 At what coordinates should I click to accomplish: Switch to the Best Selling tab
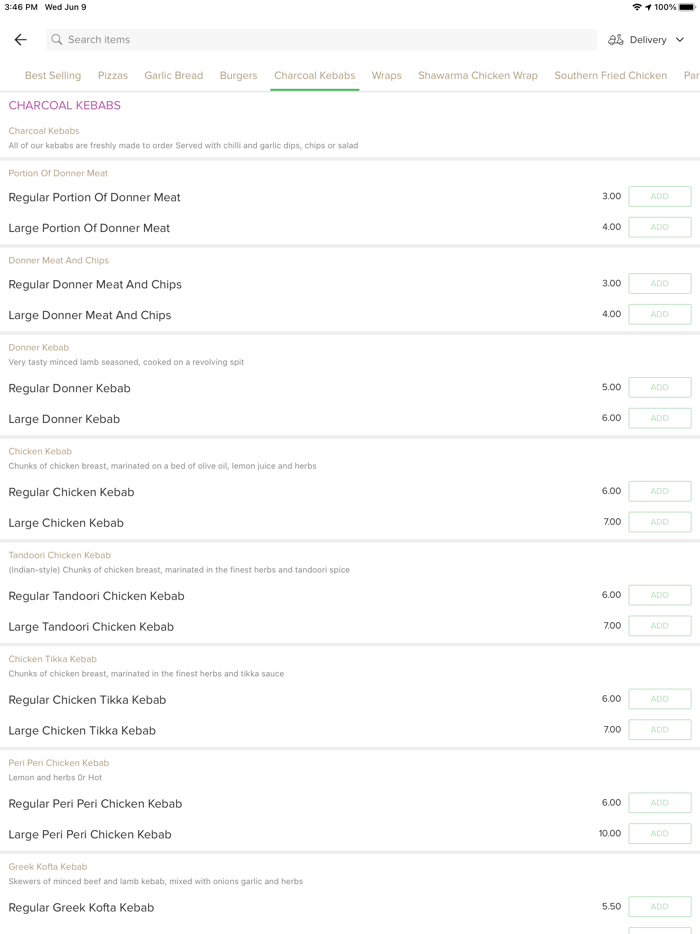click(53, 76)
